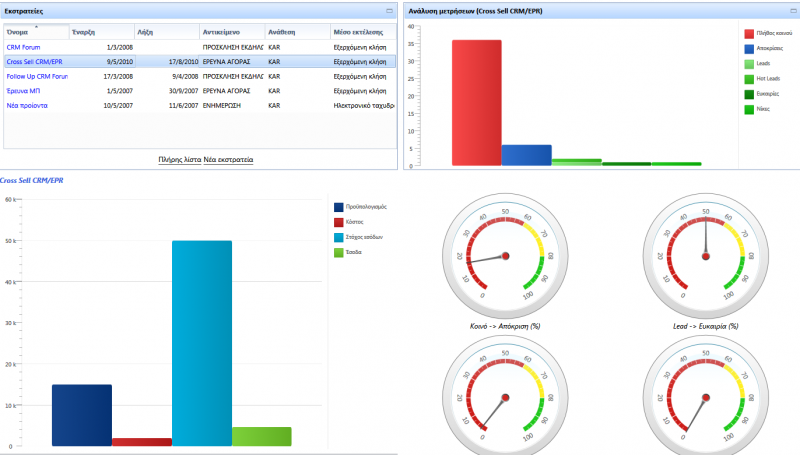Image resolution: width=800 pixels, height=455 pixels.
Task: Click the Lead -> Ευκαιρία (%) gauge
Action: click(x=706, y=256)
